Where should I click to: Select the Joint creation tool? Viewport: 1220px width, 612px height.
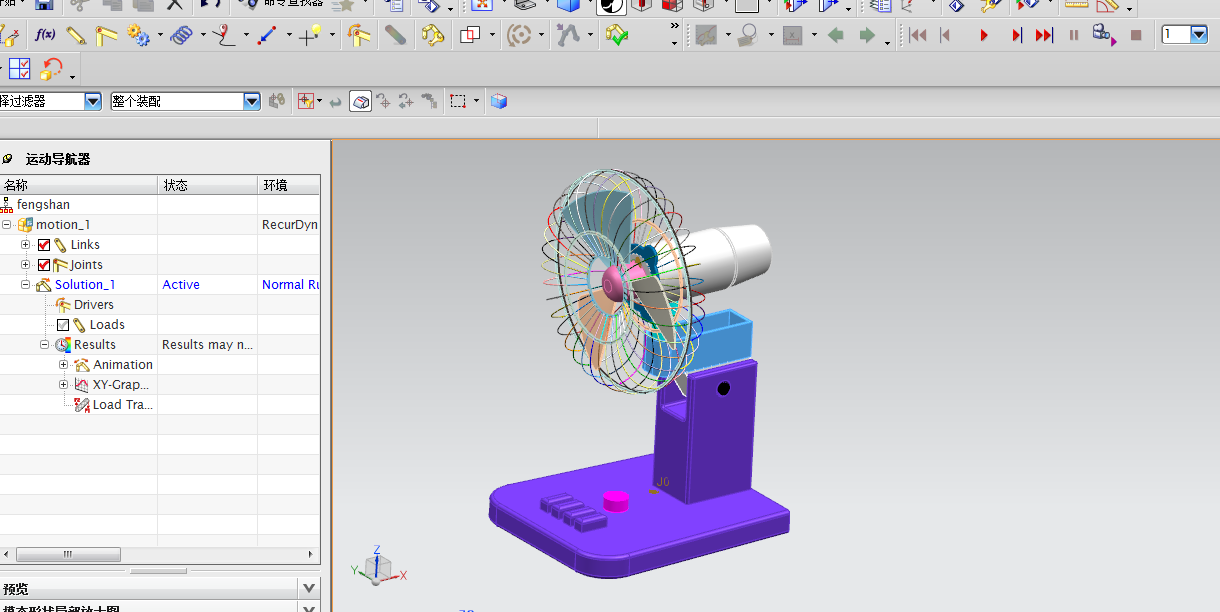[x=106, y=35]
